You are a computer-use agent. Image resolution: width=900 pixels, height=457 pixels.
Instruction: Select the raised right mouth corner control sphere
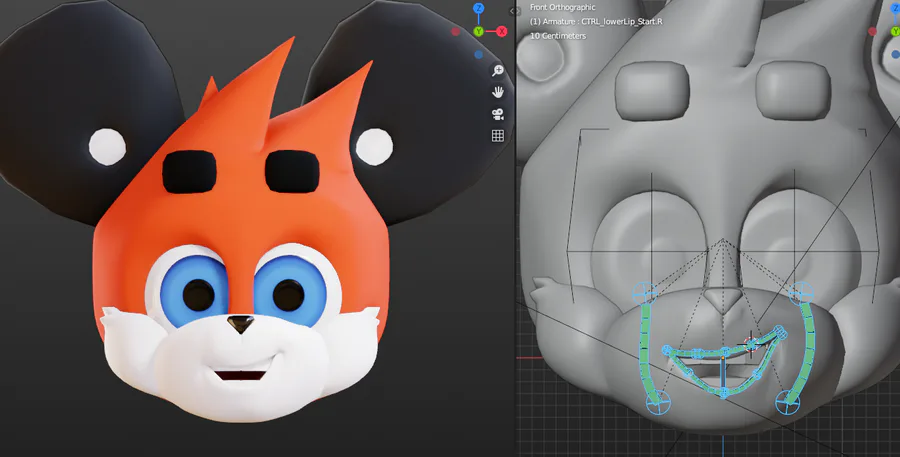coord(779,331)
